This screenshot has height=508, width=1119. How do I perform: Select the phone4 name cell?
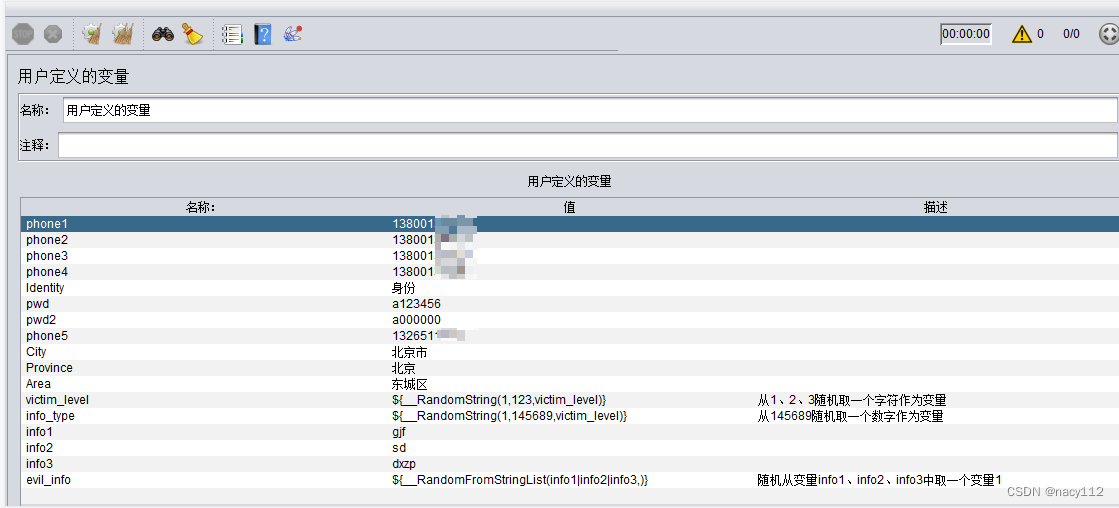click(203, 272)
